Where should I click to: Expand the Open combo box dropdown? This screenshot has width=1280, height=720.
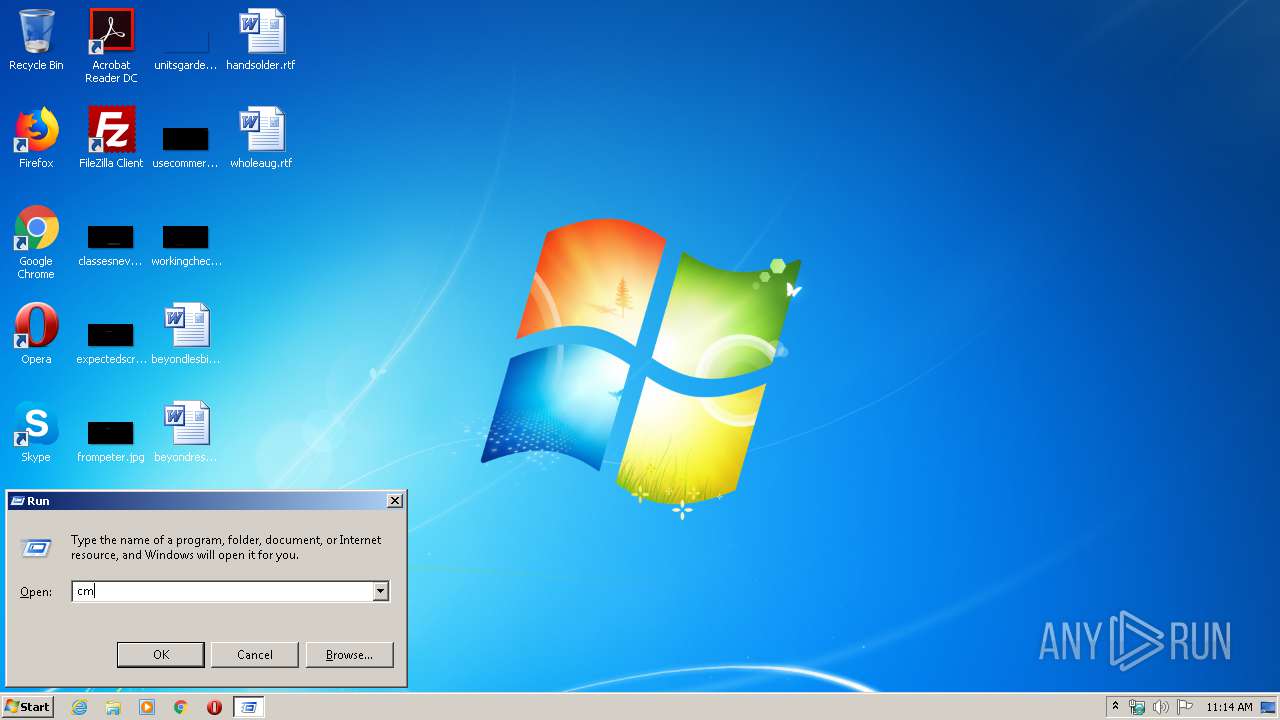[x=380, y=592]
